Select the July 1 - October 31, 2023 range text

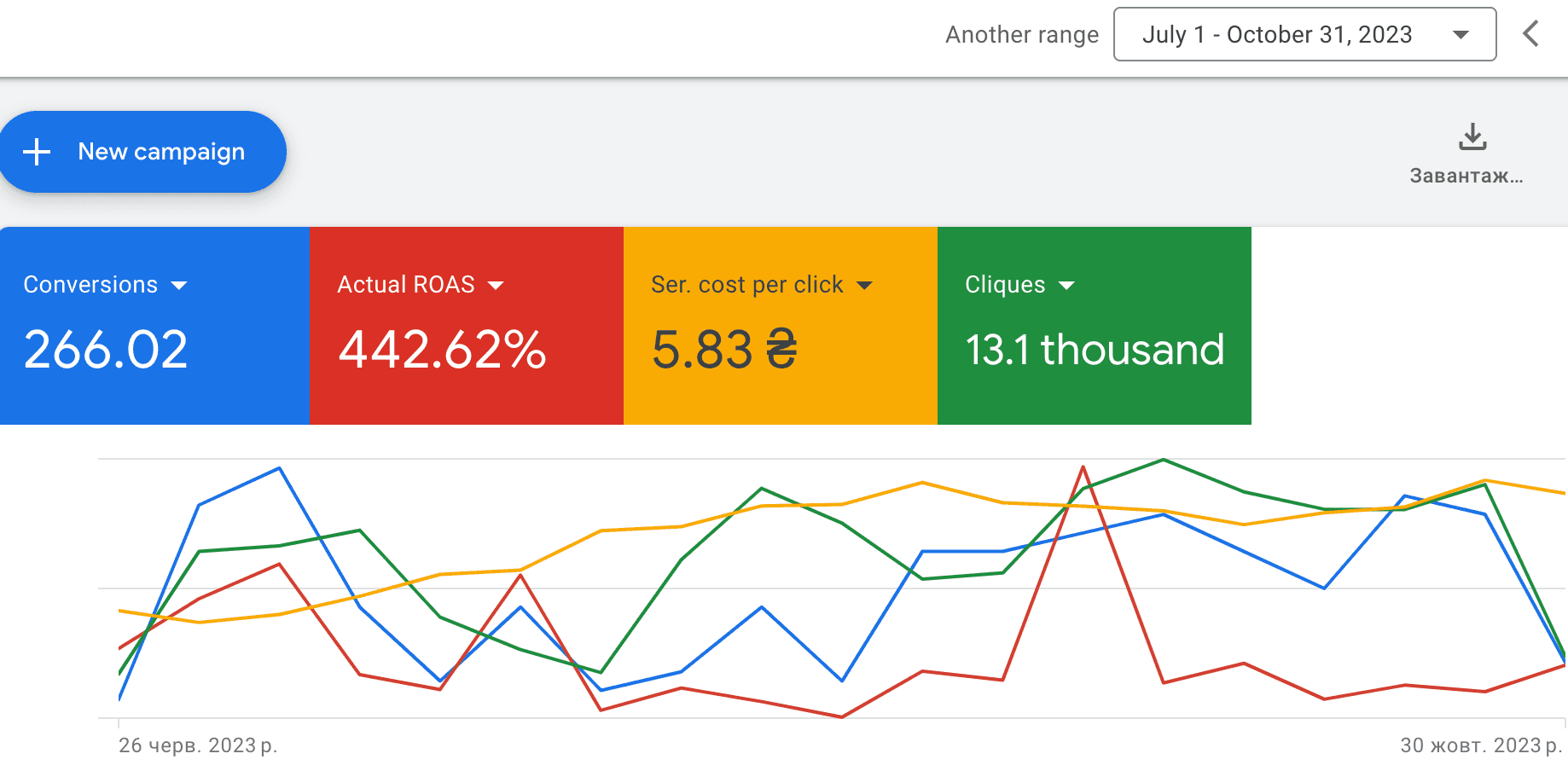(1276, 35)
